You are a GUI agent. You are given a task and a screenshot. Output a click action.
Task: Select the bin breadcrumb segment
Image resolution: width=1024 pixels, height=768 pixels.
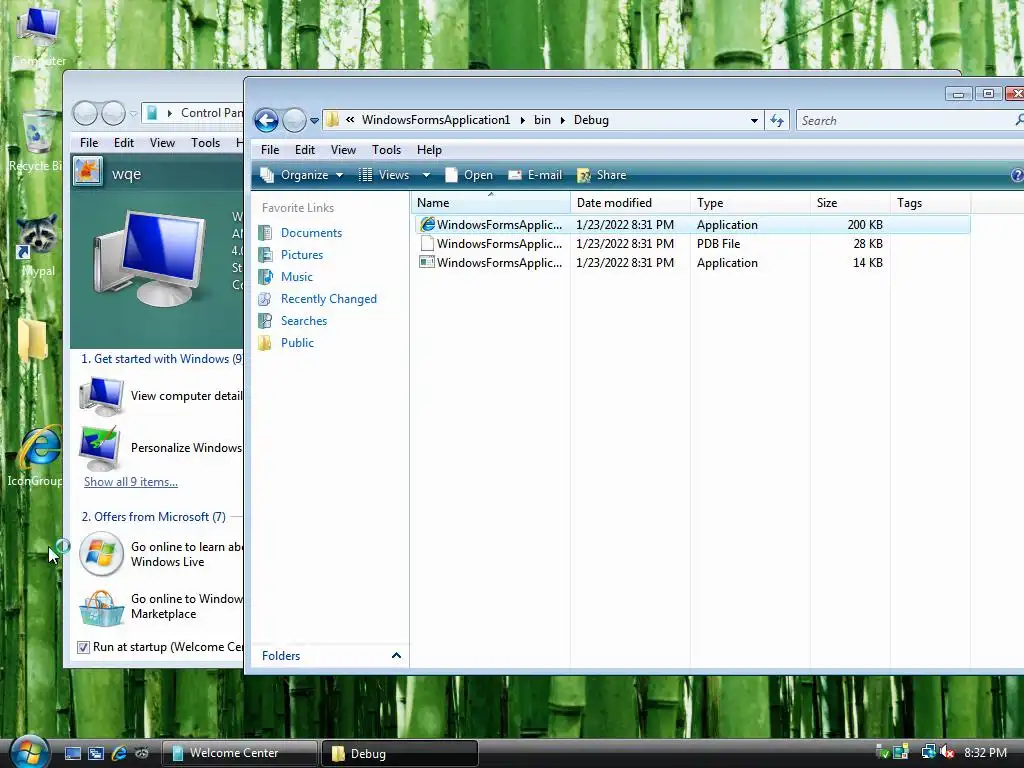pos(542,120)
